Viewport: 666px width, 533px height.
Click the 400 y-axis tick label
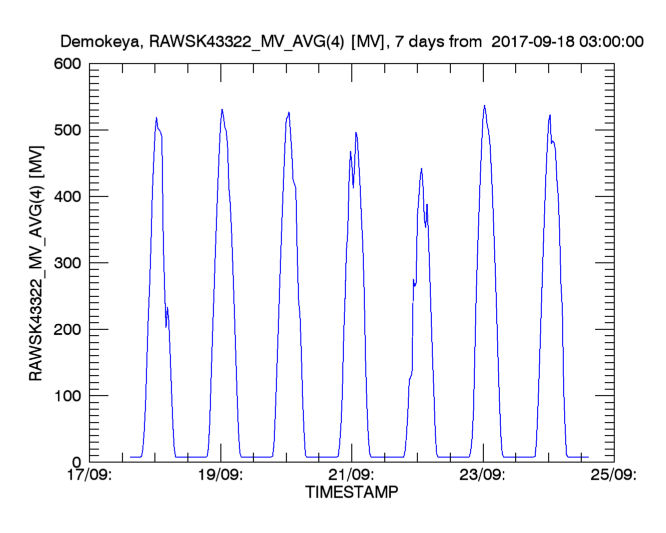(x=67, y=197)
